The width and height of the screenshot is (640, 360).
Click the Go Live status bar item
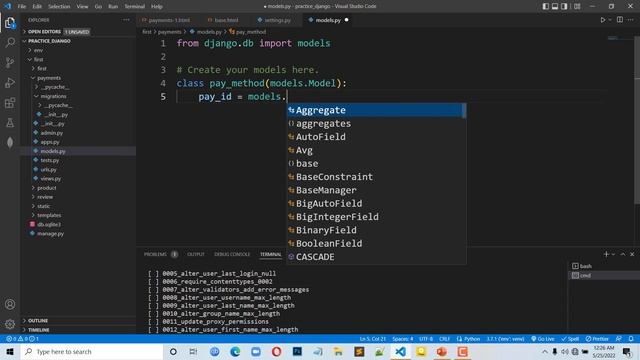coord(543,339)
